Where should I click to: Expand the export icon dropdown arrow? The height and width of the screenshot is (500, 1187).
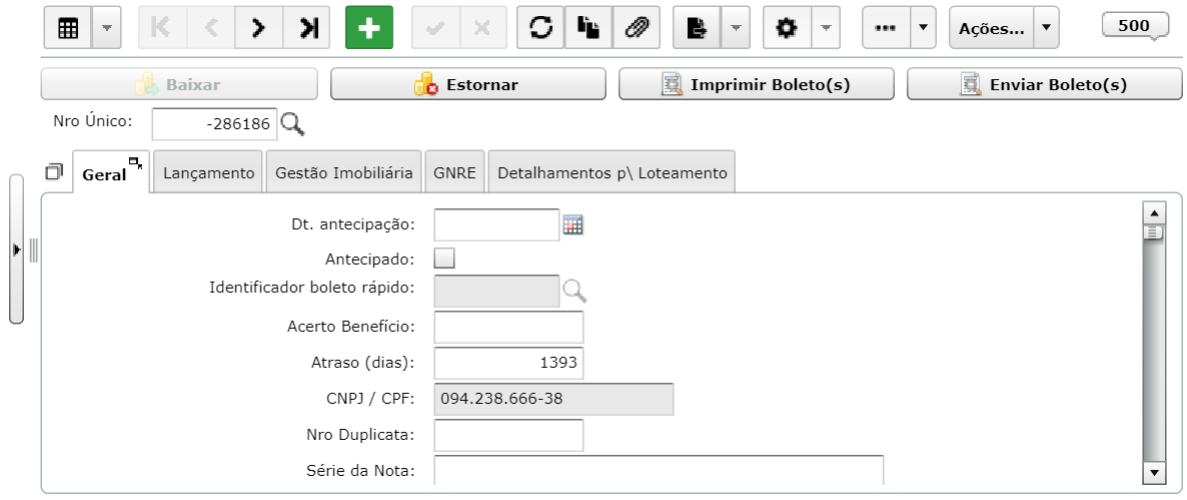click(735, 28)
